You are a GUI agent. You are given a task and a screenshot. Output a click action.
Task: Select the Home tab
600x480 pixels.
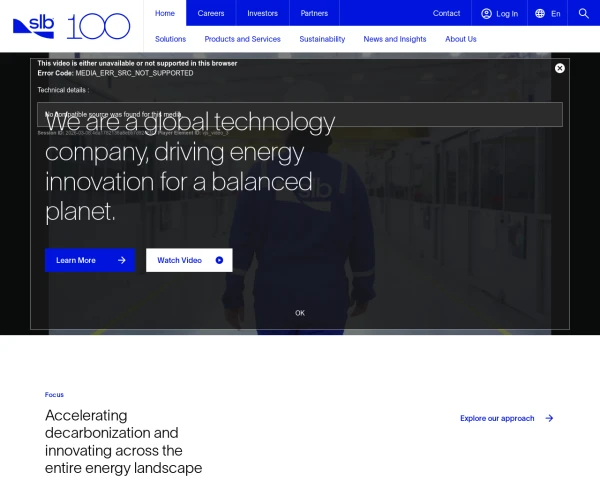coord(165,13)
